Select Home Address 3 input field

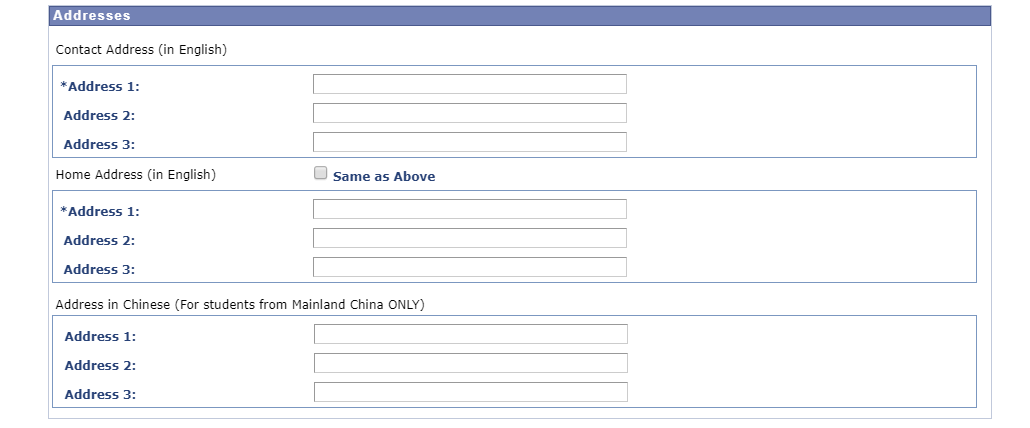click(x=469, y=267)
